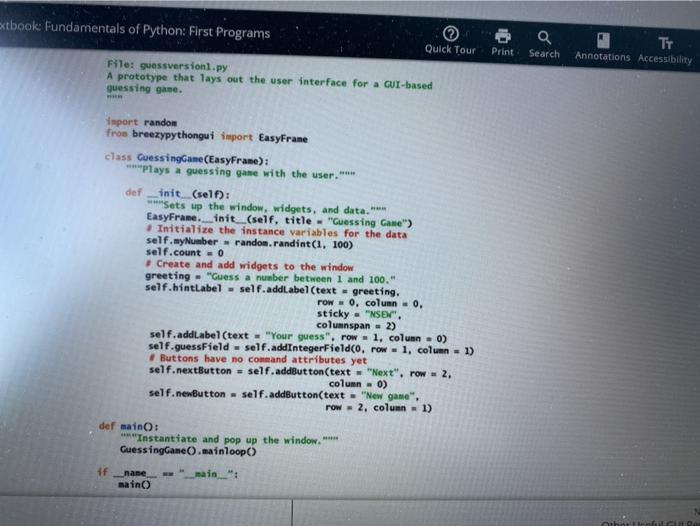Click the Fundamentals of Python textbook title

[x=135, y=30]
